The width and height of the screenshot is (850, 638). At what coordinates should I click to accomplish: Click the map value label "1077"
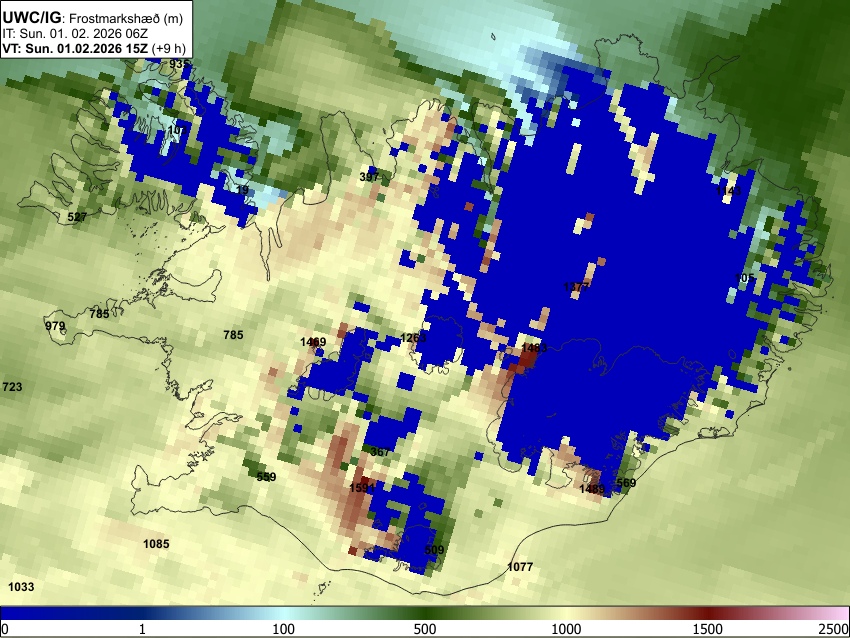click(x=520, y=566)
